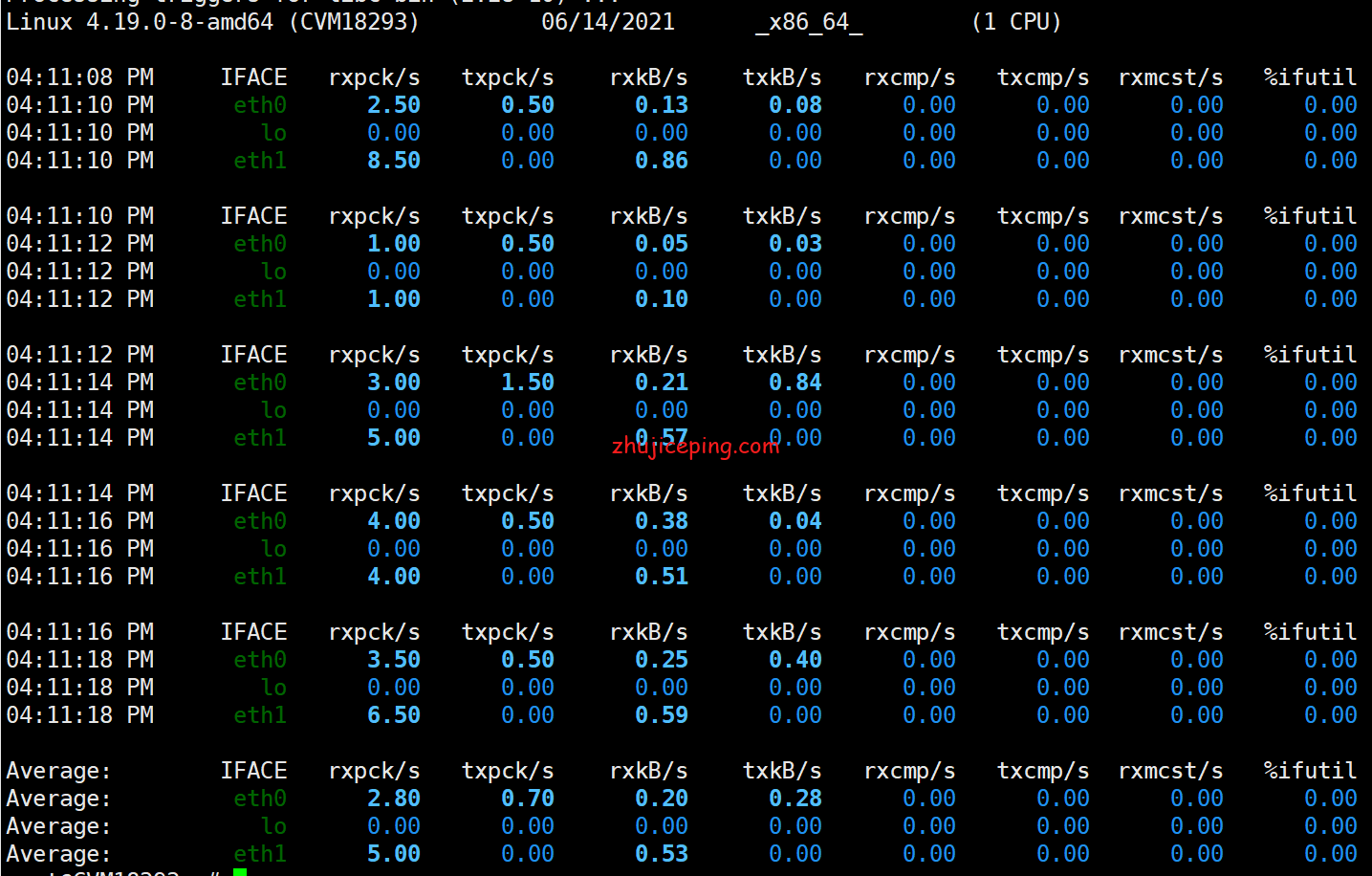Select the eth1 rxpck/s value 6.50

point(394,715)
